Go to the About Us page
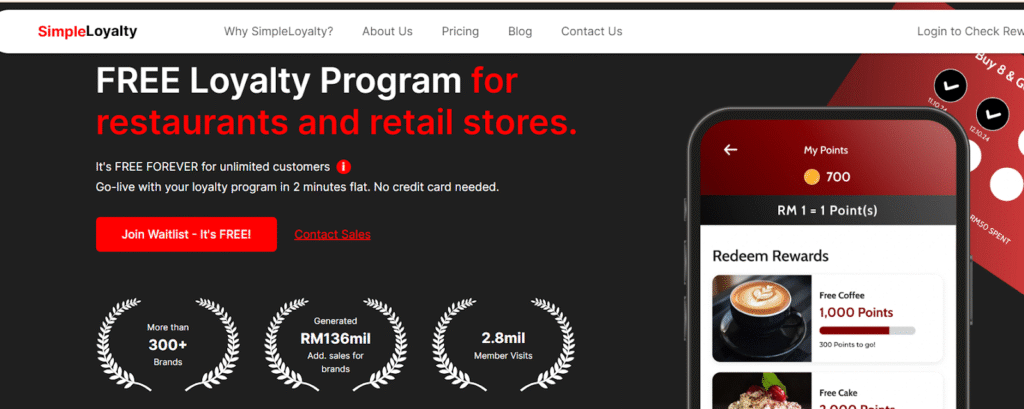This screenshot has height=409, width=1024. (x=387, y=31)
